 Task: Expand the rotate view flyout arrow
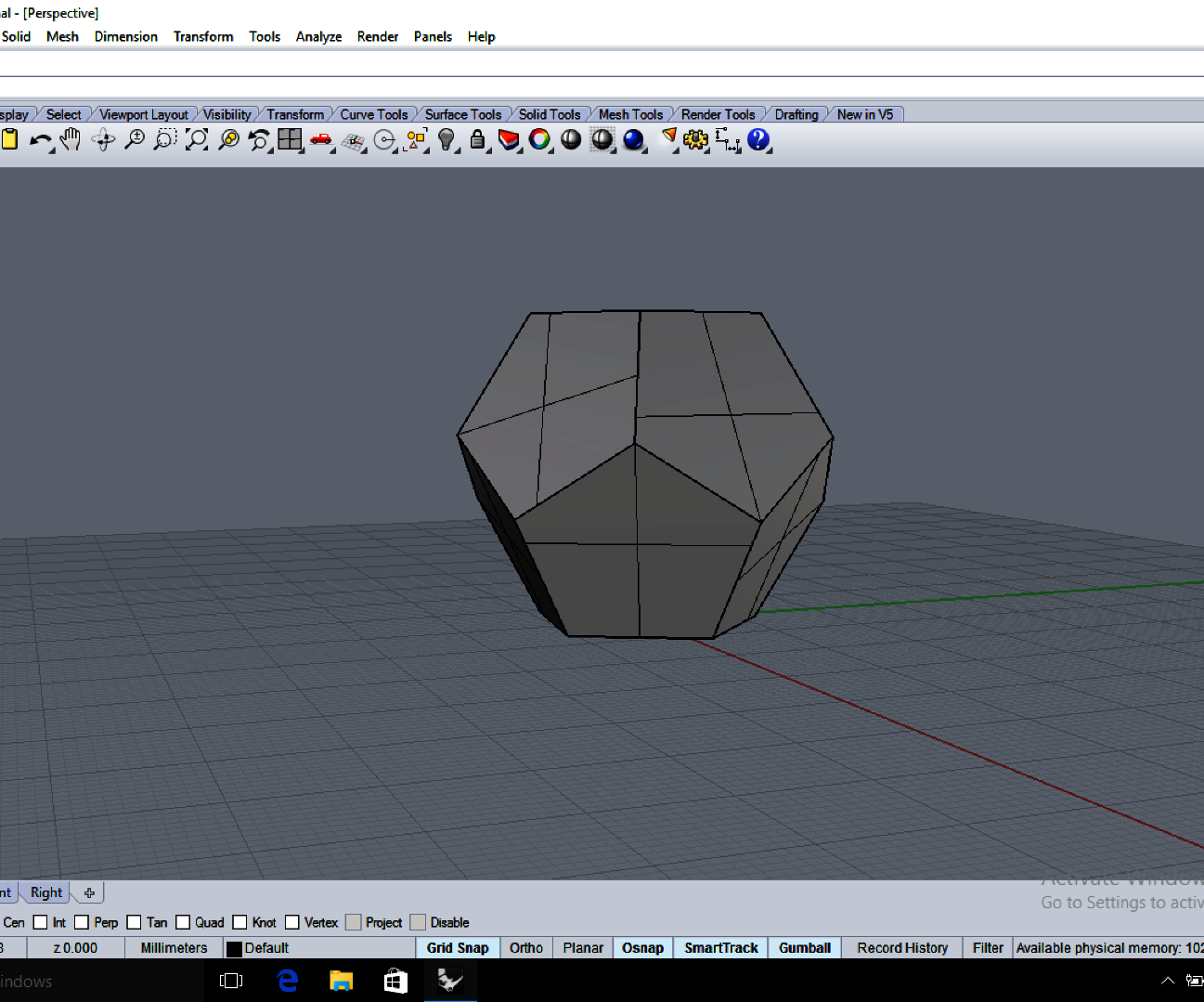(112, 150)
